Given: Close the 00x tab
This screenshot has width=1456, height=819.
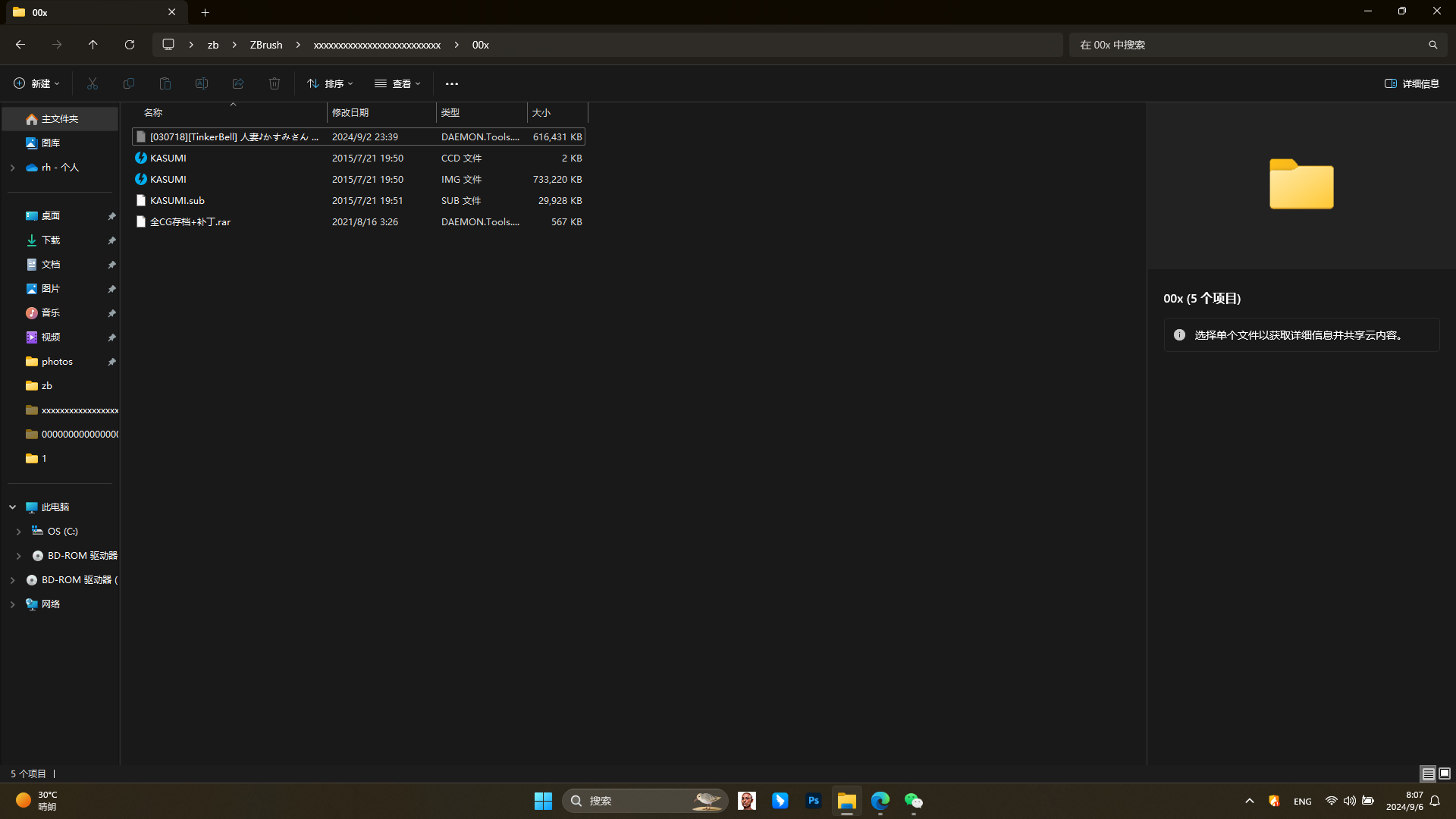Looking at the screenshot, I should click(x=172, y=12).
